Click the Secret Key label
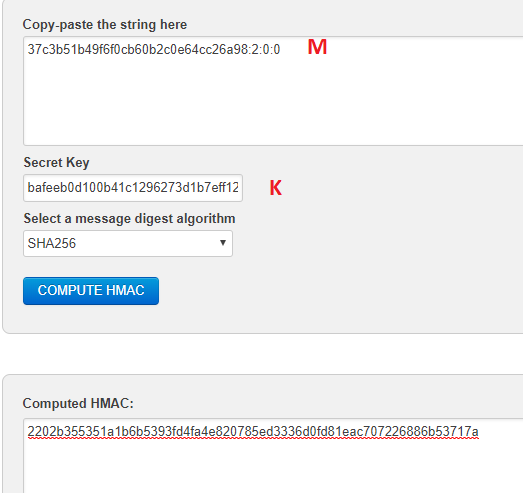This screenshot has width=523, height=493. pos(56,162)
